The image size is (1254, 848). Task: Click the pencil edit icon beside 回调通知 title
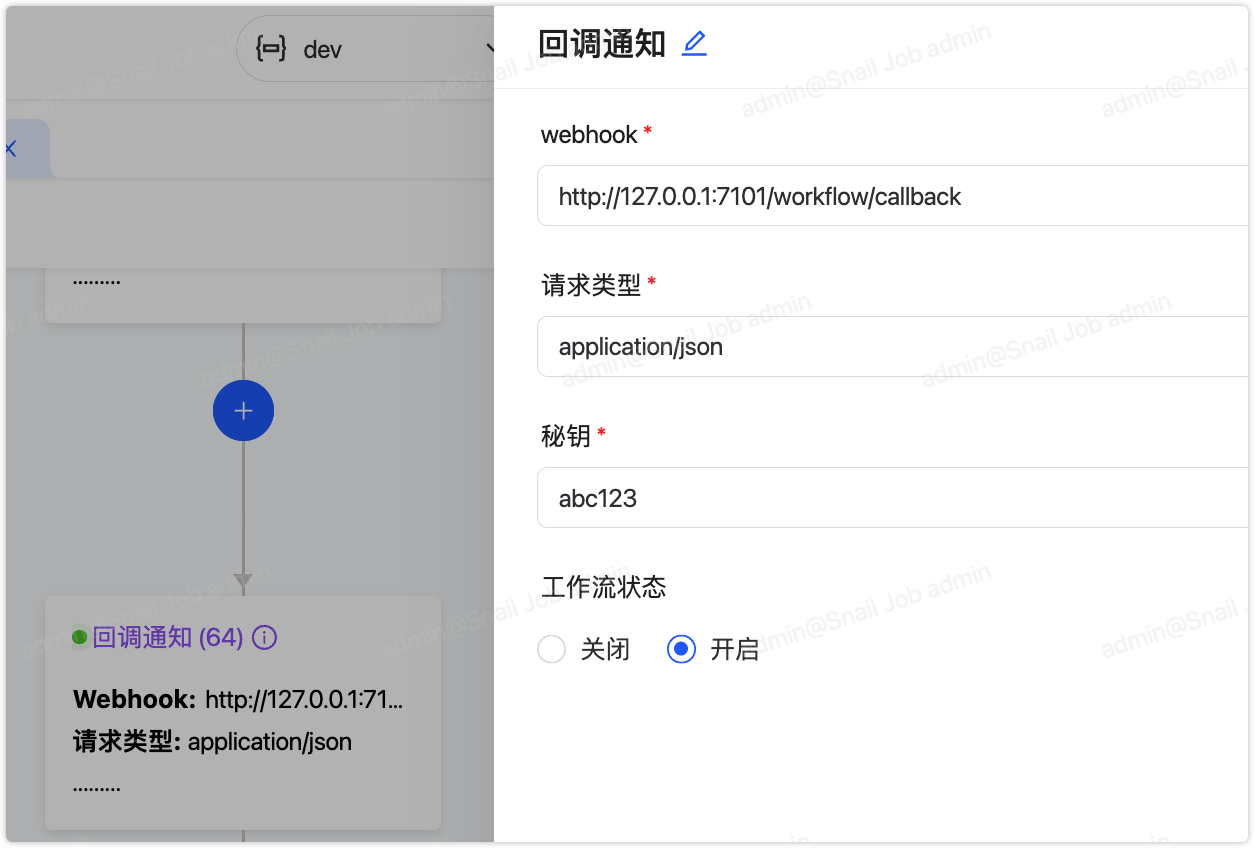point(694,44)
